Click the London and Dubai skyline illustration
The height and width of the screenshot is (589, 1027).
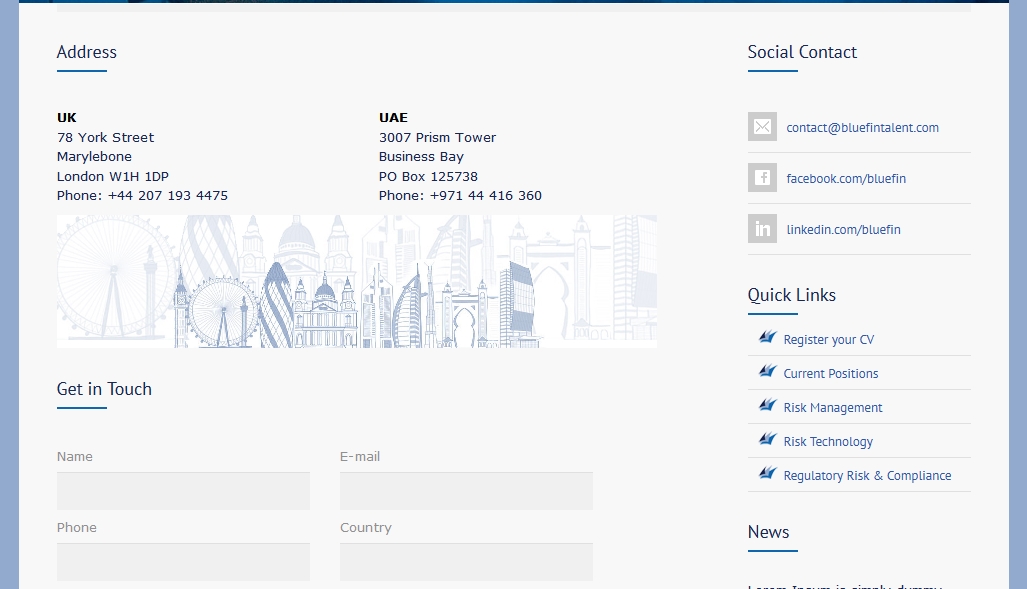pos(357,282)
